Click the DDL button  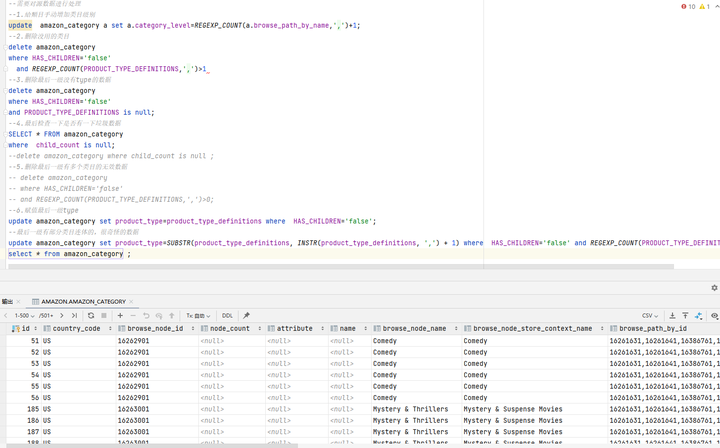pyautogui.click(x=227, y=316)
